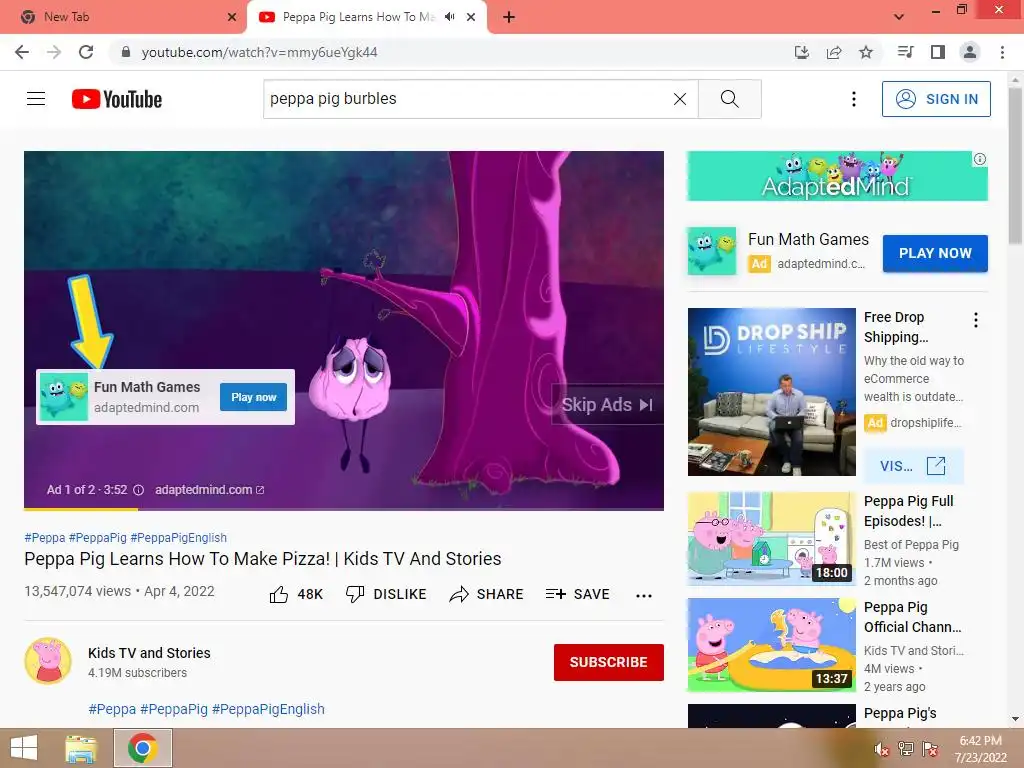This screenshot has width=1024, height=768.
Task: Open Peppa Pig Full Episodes thumbnail
Action: coord(771,538)
